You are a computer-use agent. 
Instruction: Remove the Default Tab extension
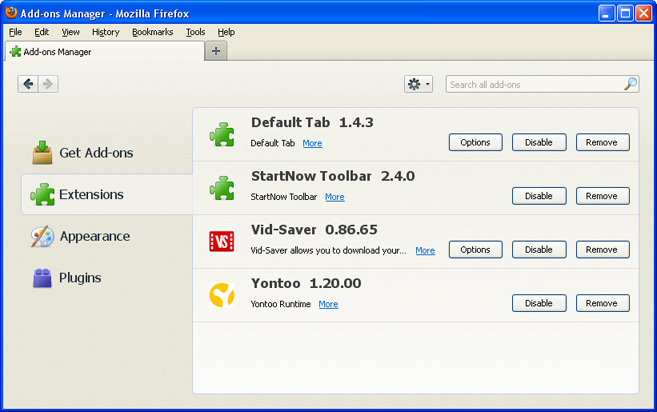coord(602,143)
